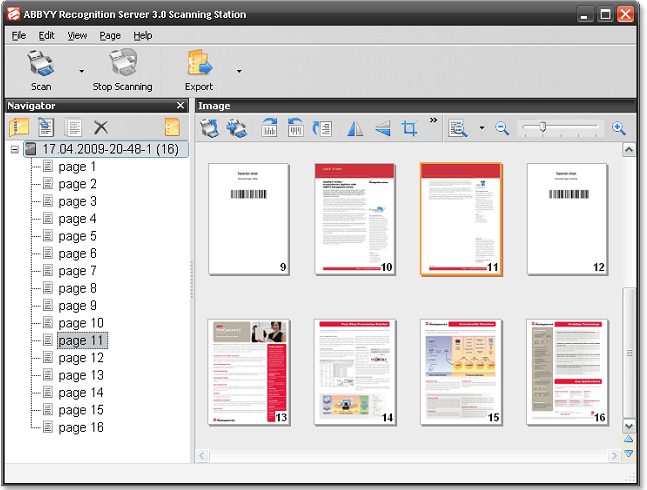The width and height of the screenshot is (647, 490).
Task: Select page 14 in the Navigator tree
Action: pos(80,392)
